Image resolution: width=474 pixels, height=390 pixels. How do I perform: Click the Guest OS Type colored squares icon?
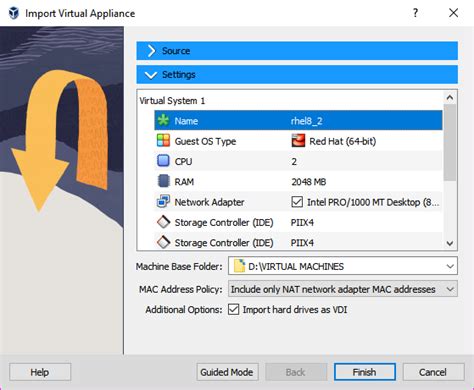click(x=163, y=141)
